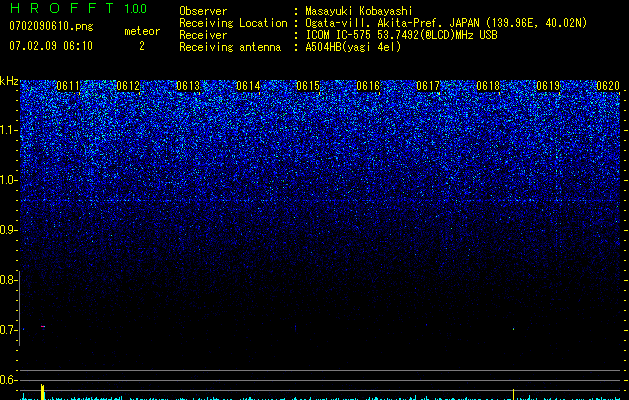Click the 0.9 kHz axis label
The image size is (629, 400).
pyautogui.click(x=8, y=230)
